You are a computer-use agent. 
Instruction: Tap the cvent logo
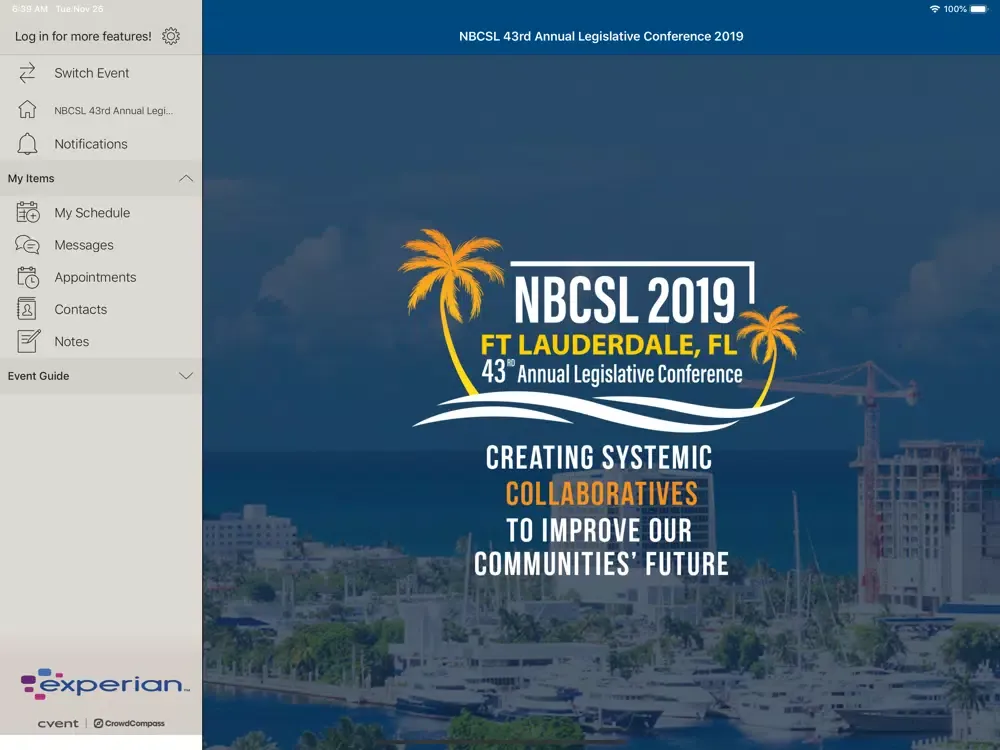click(58, 723)
